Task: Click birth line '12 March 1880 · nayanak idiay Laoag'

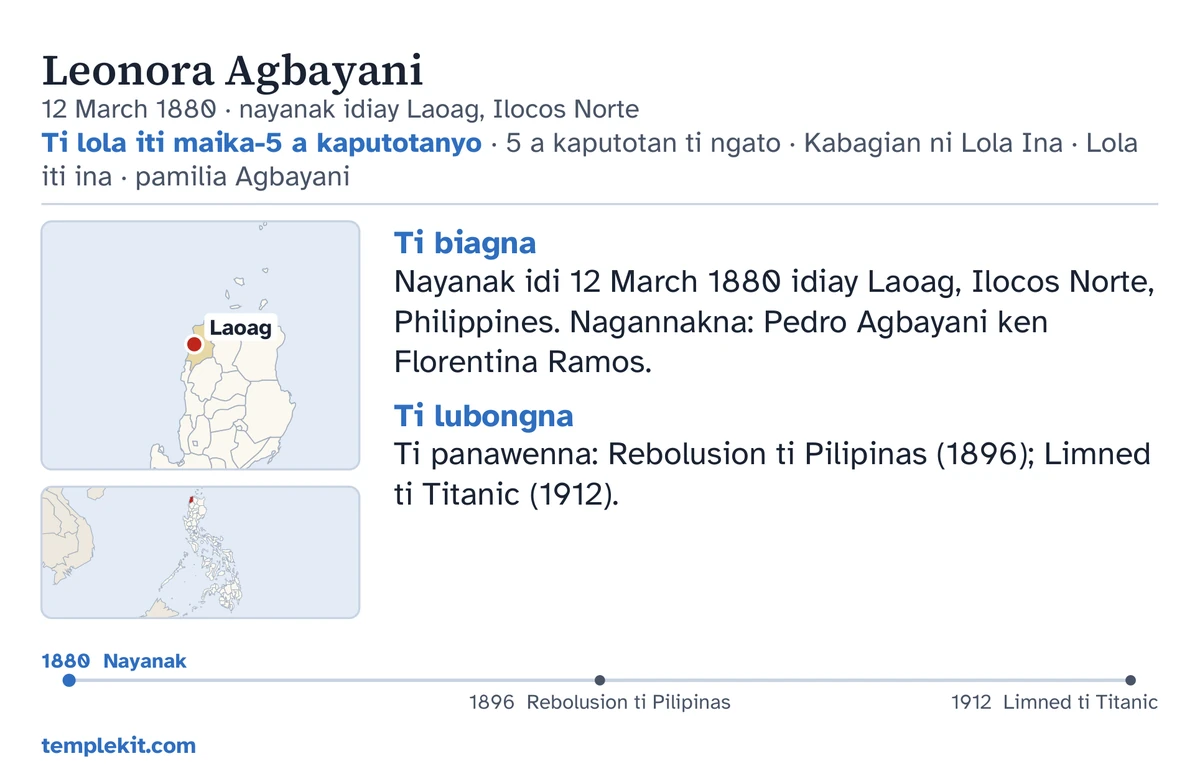Action: pyautogui.click(x=340, y=109)
